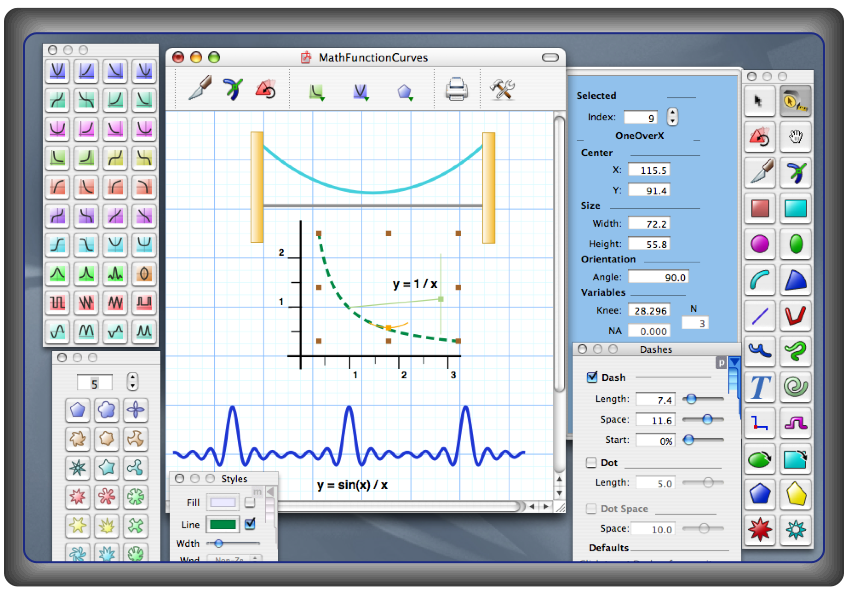Viewport: 850px width, 600px height.
Task: Enable the Dot Space checkbox
Action: (x=591, y=508)
